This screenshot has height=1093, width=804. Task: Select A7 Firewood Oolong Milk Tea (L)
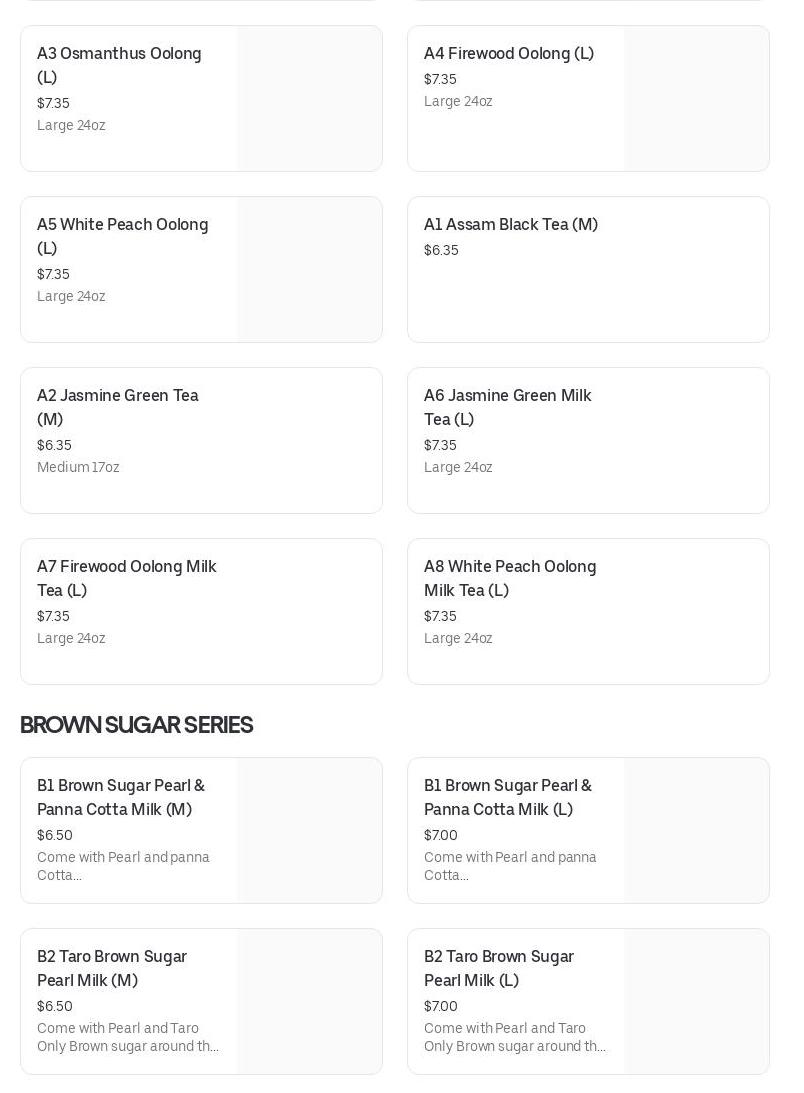pos(127,578)
